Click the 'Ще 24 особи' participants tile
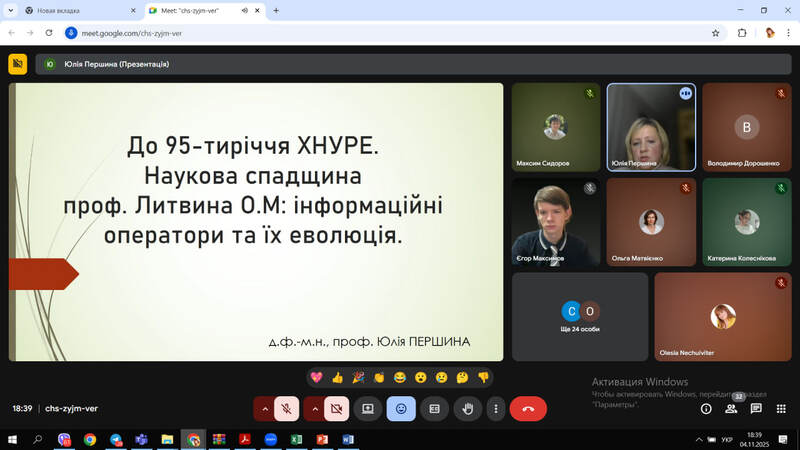This screenshot has height=450, width=800. (x=580, y=316)
